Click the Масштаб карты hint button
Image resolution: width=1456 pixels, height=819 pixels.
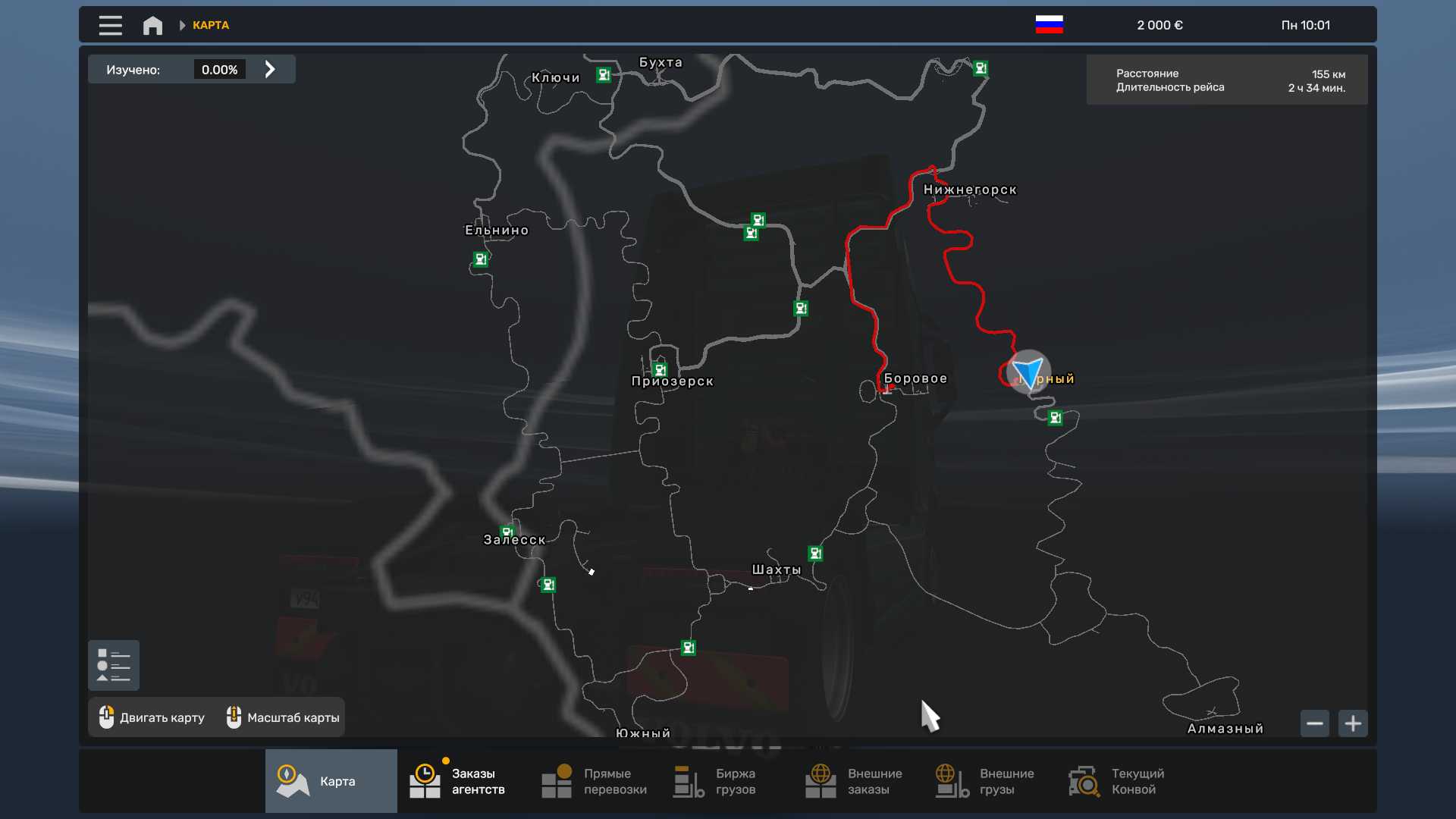pos(283,717)
